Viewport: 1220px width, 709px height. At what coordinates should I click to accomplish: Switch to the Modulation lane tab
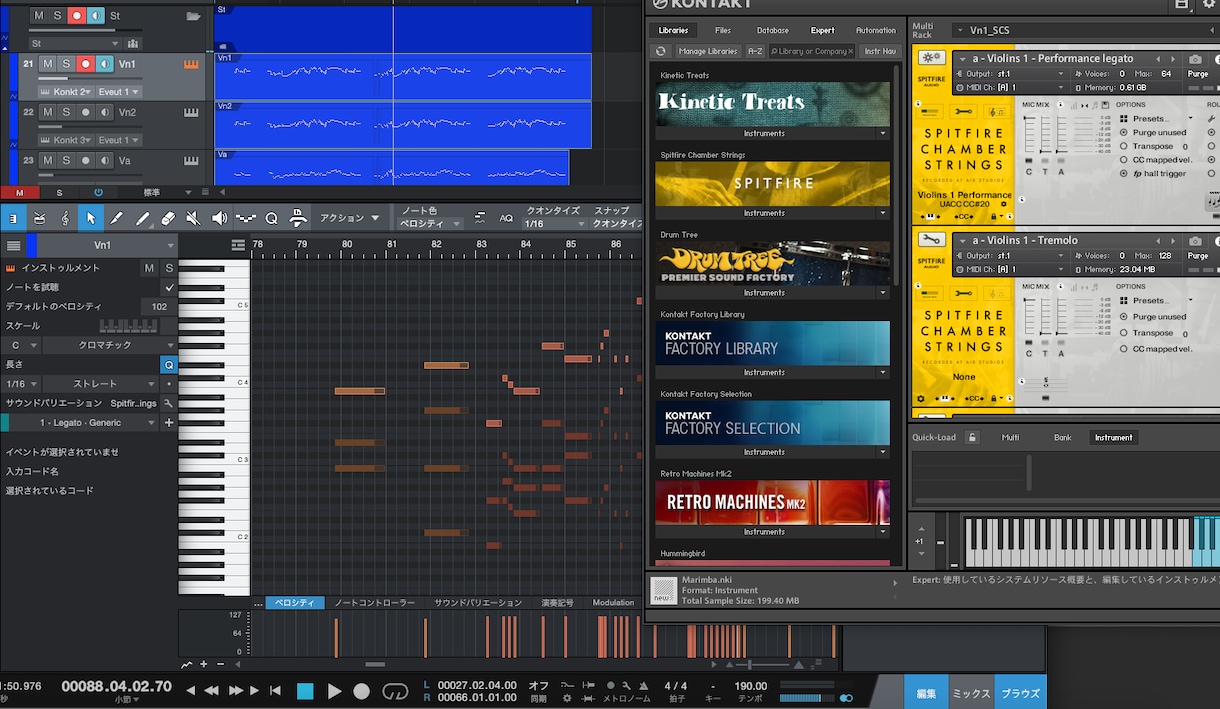[x=613, y=603]
